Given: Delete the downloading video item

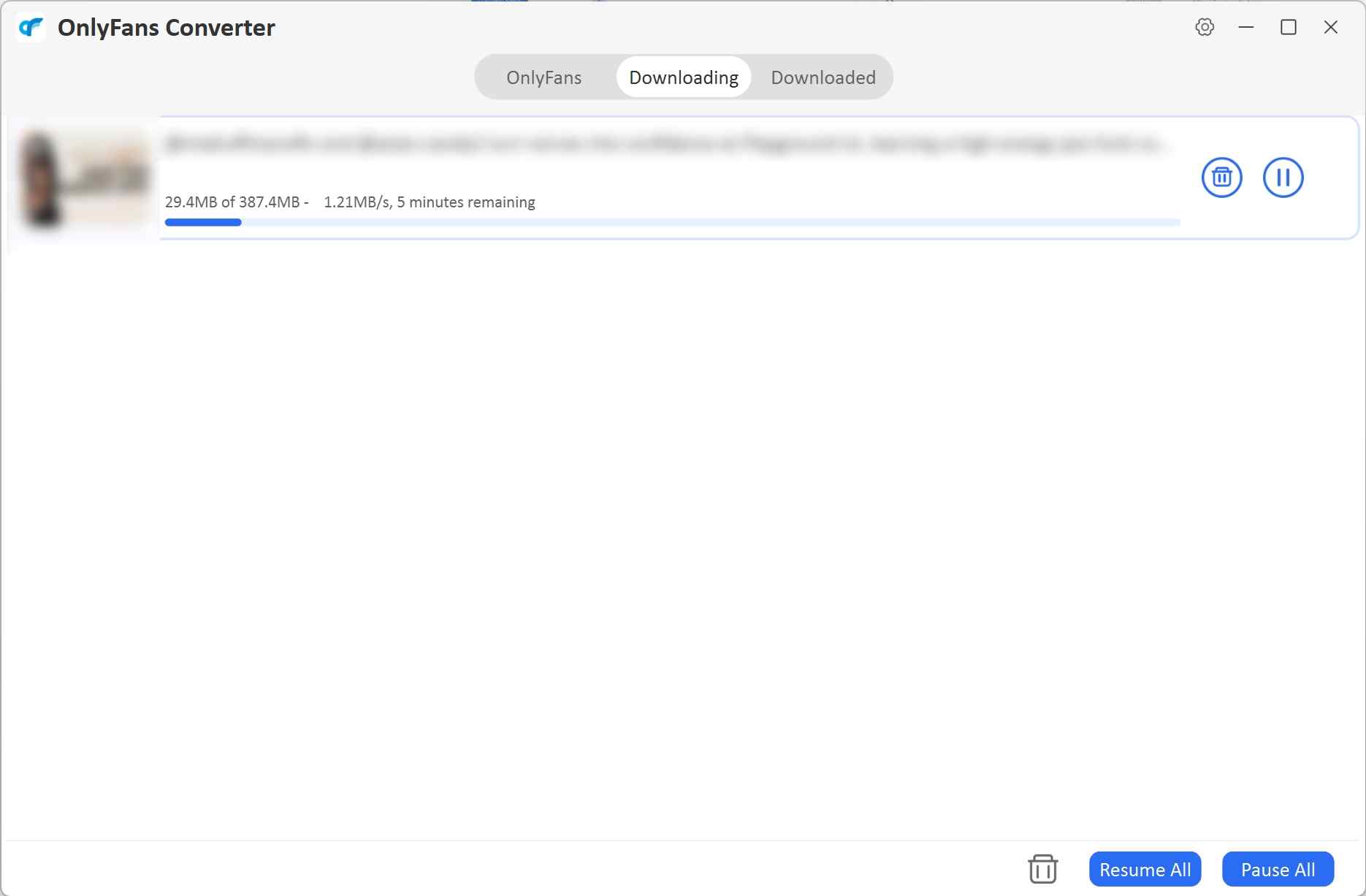Looking at the screenshot, I should point(1221,177).
